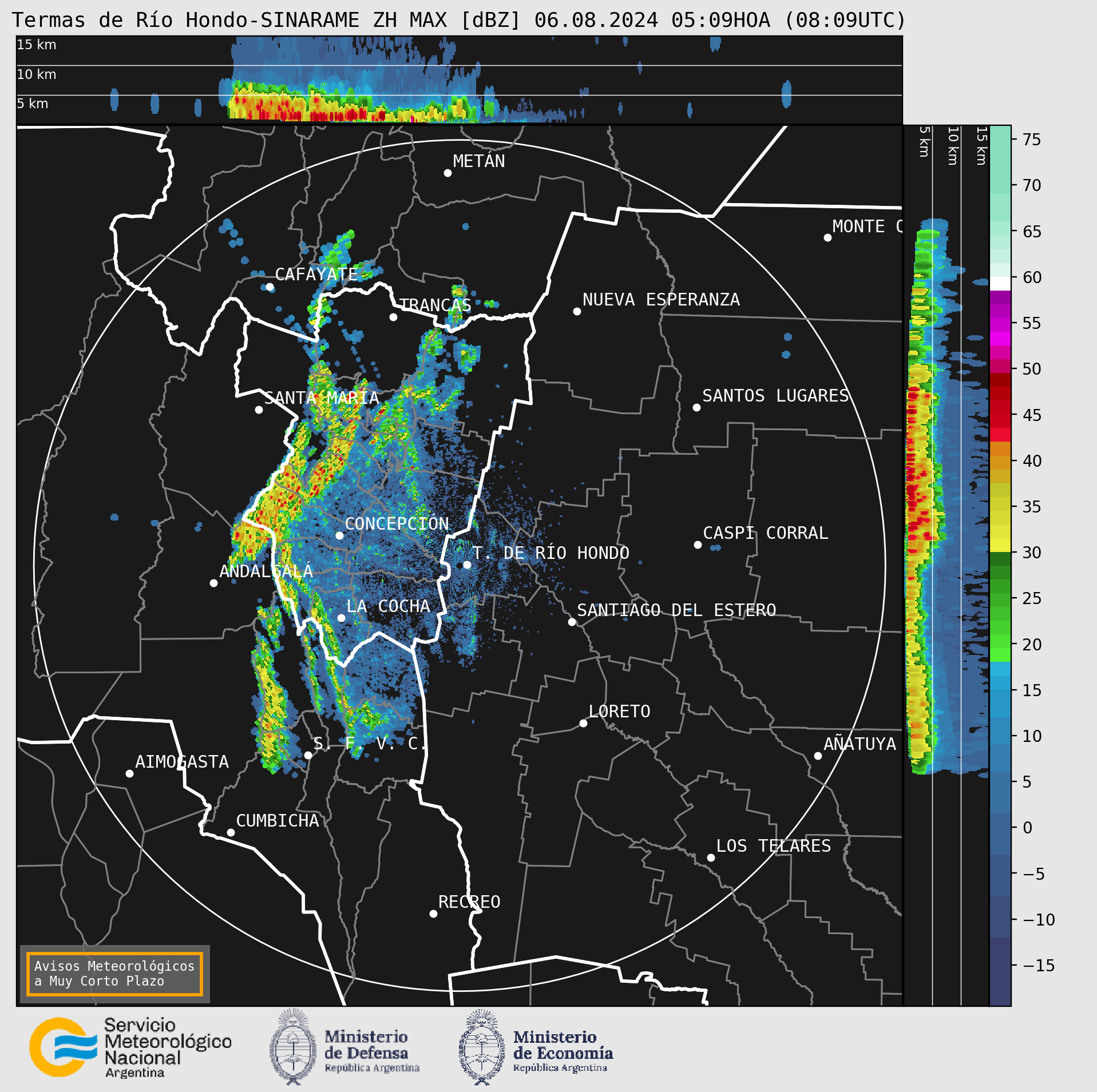Click the 60 dBZ white color swatch
The image size is (1097, 1092).
click(x=1000, y=284)
